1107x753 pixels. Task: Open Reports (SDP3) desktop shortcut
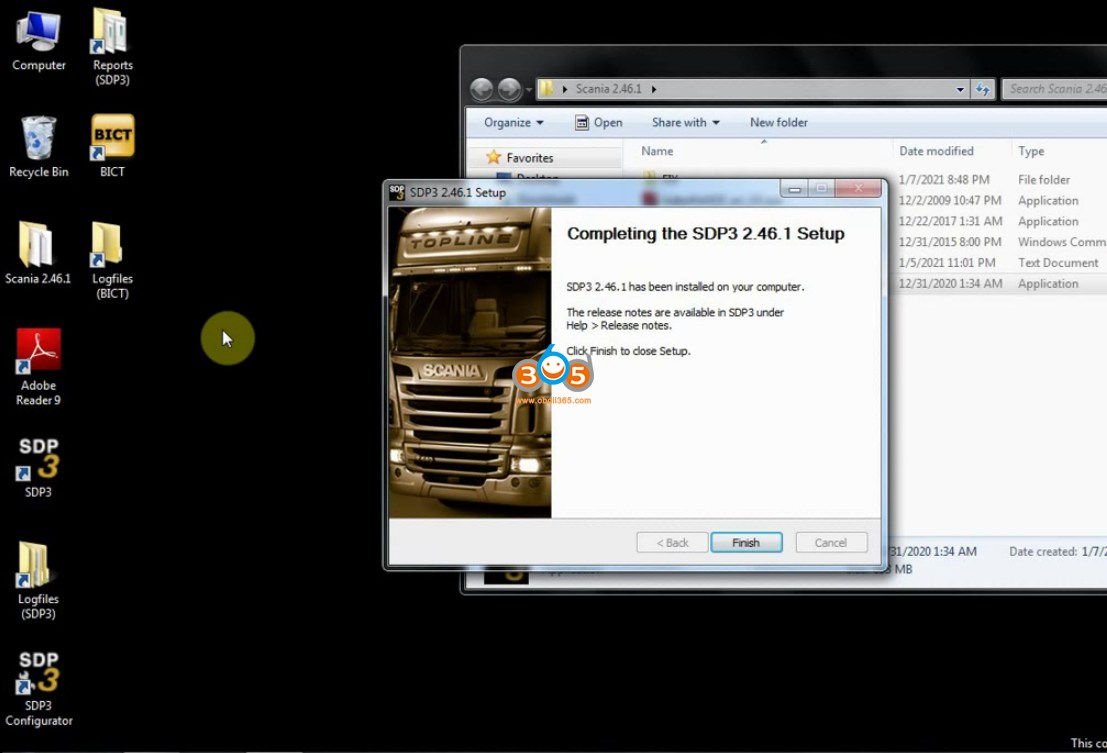click(112, 47)
